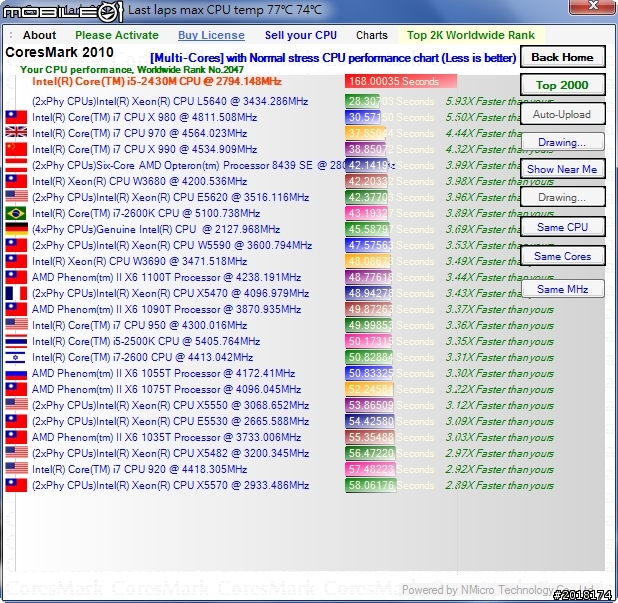Click the Russian flag beside Phenom 1055T

pyautogui.click(x=16, y=373)
